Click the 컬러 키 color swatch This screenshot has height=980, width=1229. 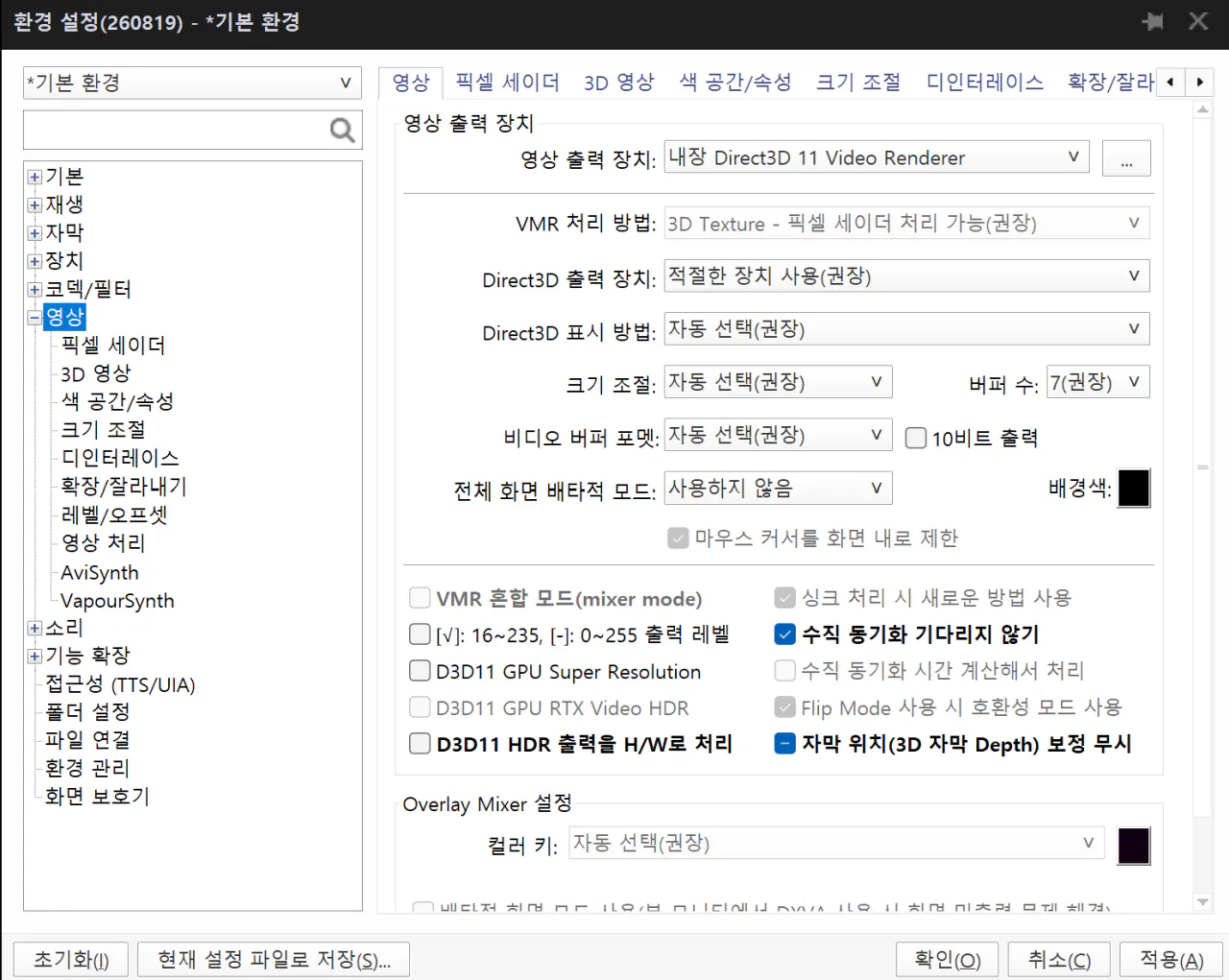1134,846
